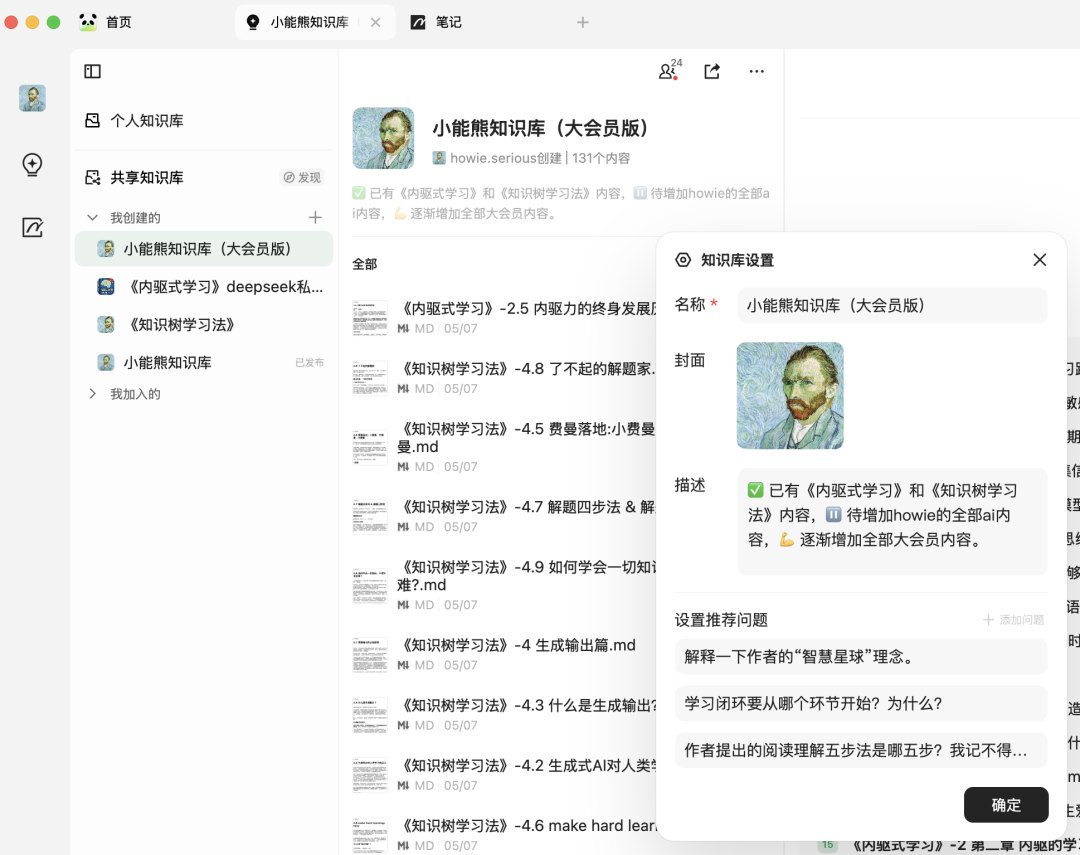Click the 共享知识库 icon
This screenshot has width=1080, height=855.
(92, 177)
